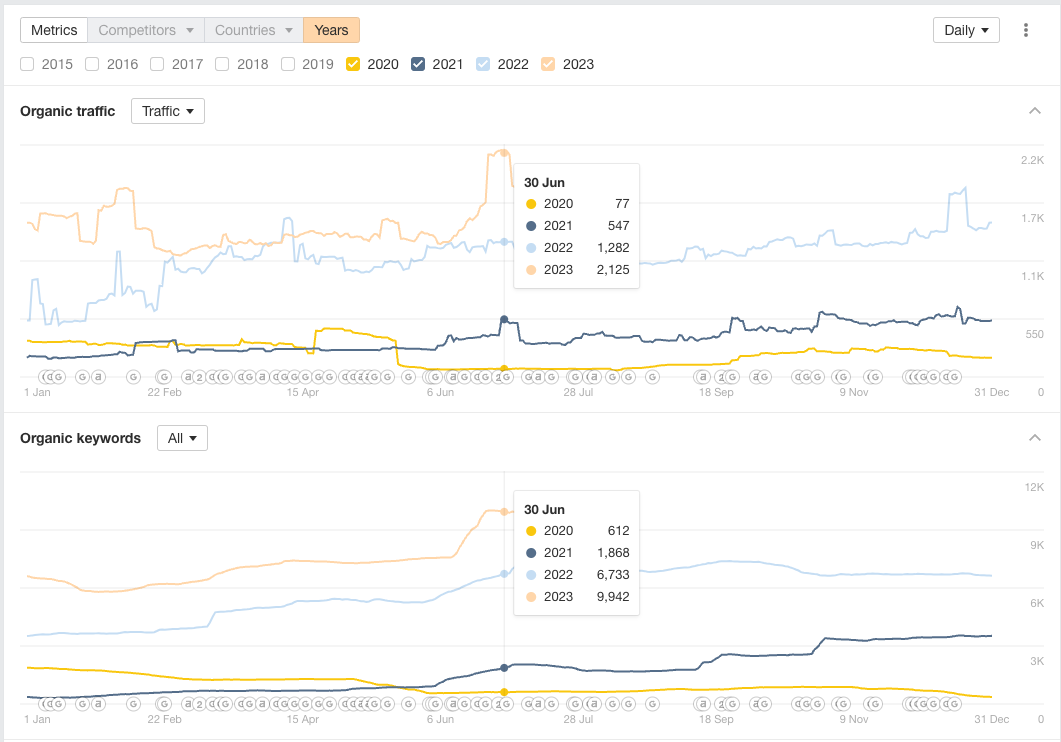
Task: Open the three-dot more options menu
Action: pyautogui.click(x=1026, y=30)
